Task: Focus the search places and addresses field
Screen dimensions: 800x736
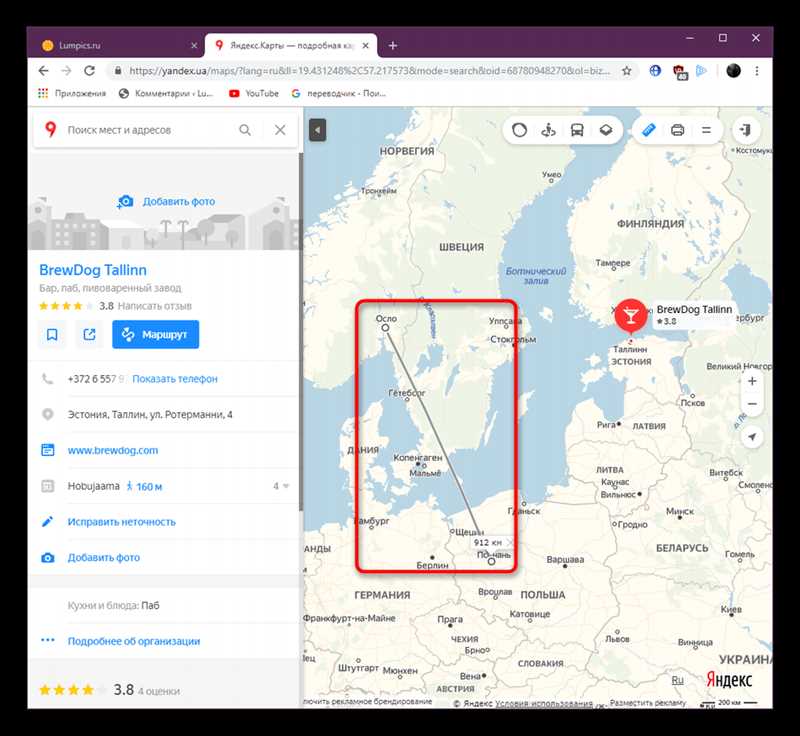Action: coord(148,130)
